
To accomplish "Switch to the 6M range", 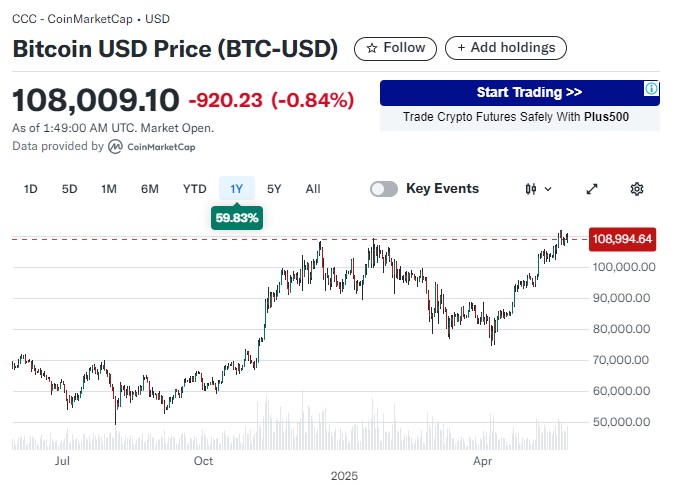I will pyautogui.click(x=149, y=189).
